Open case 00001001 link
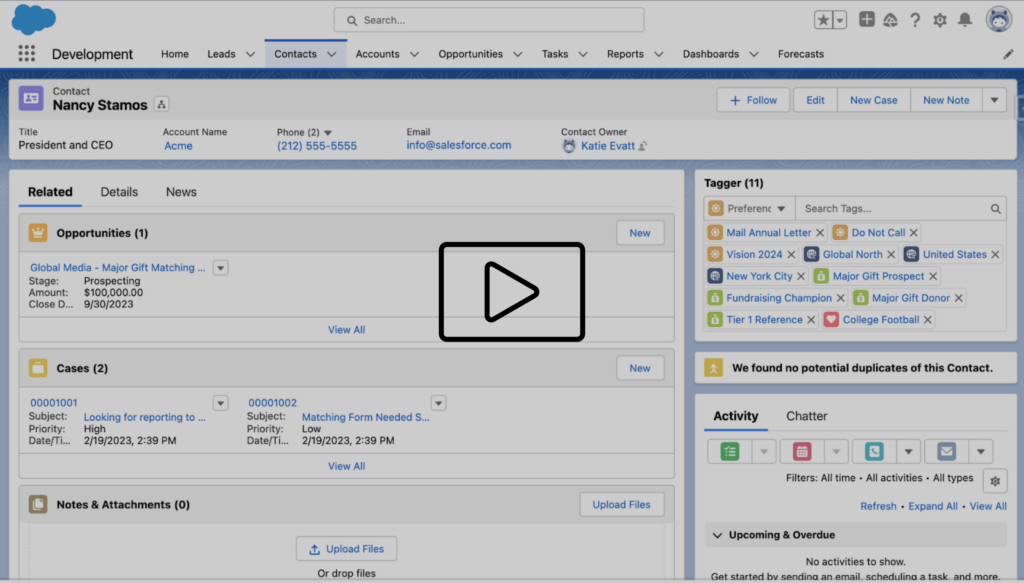The image size is (1024, 583). [54, 403]
